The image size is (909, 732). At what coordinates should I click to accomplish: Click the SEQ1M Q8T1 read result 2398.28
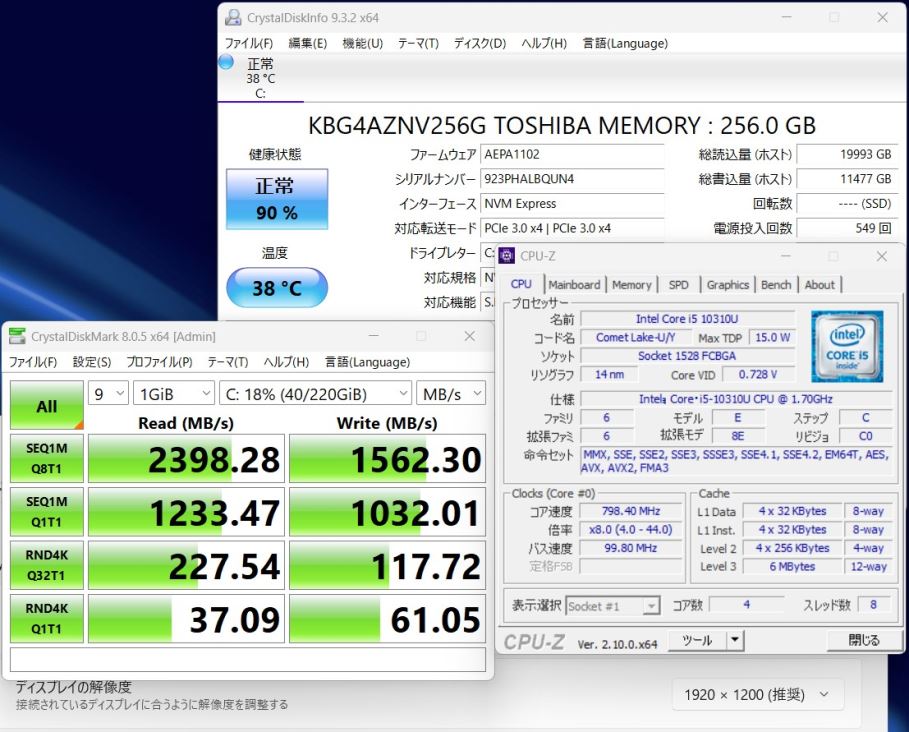click(186, 458)
